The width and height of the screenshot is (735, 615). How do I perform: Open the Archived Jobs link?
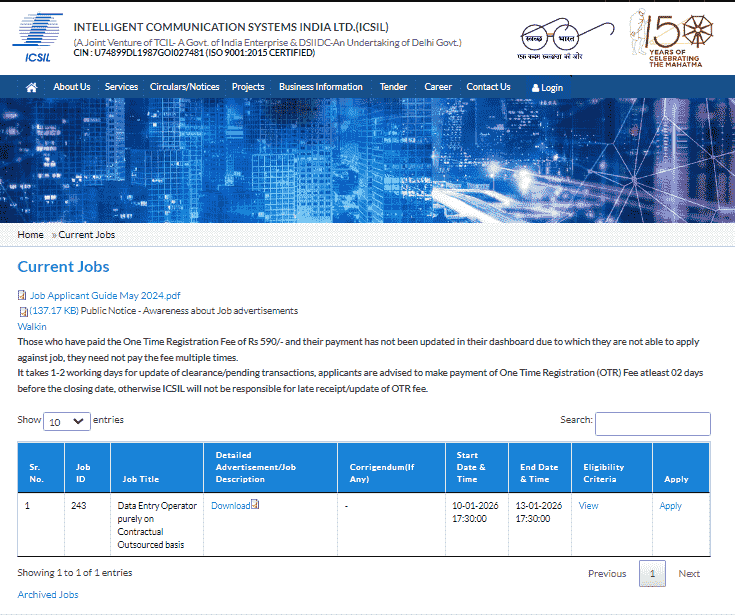pyautogui.click(x=48, y=595)
